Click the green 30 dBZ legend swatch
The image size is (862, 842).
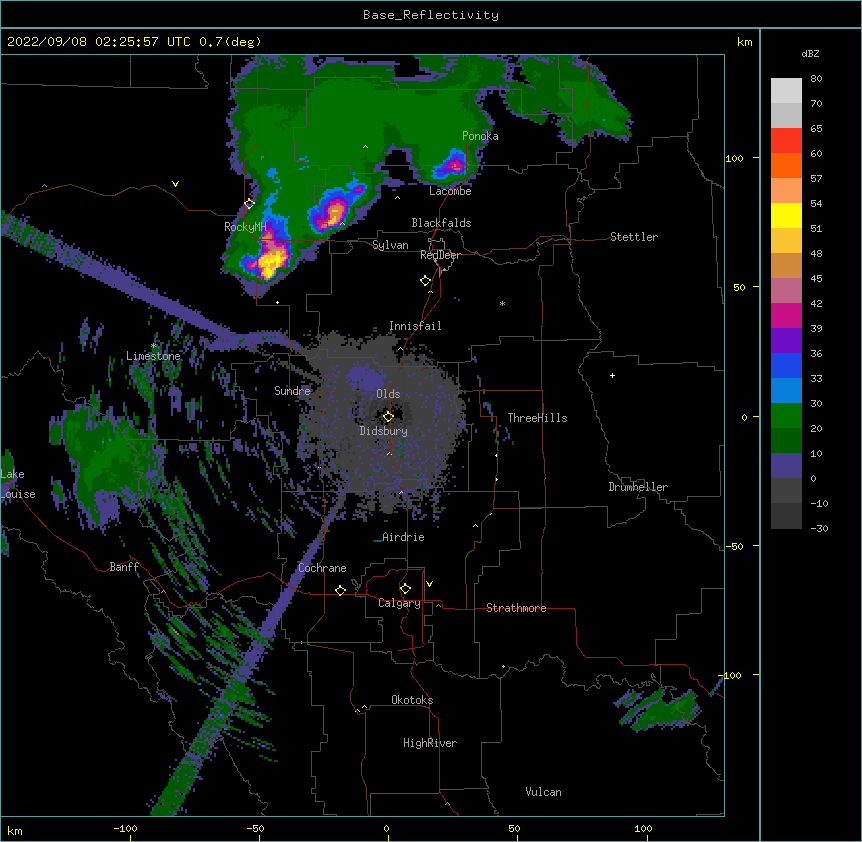[x=786, y=416]
